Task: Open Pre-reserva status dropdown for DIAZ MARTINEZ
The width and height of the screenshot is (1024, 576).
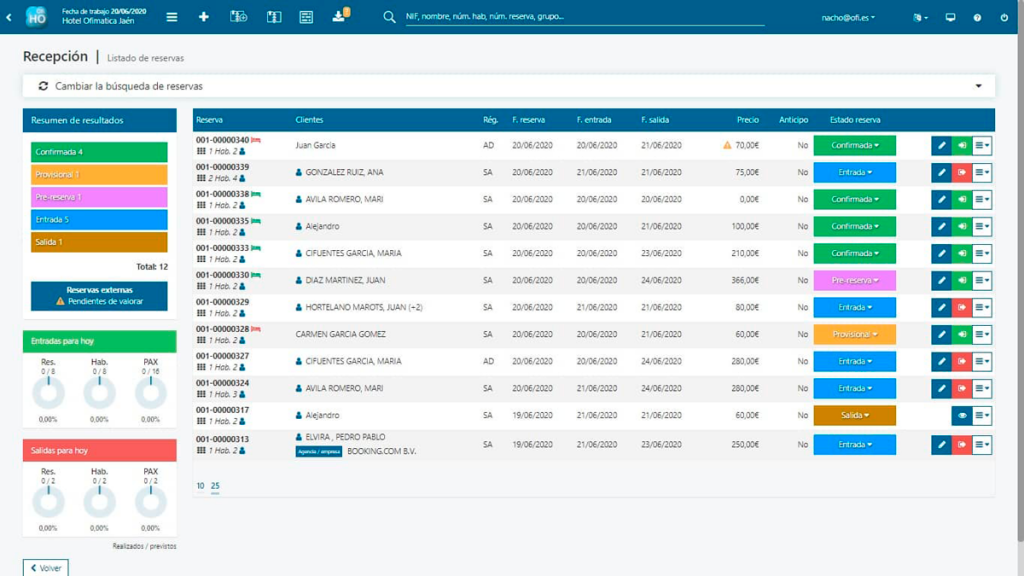Action: (854, 281)
